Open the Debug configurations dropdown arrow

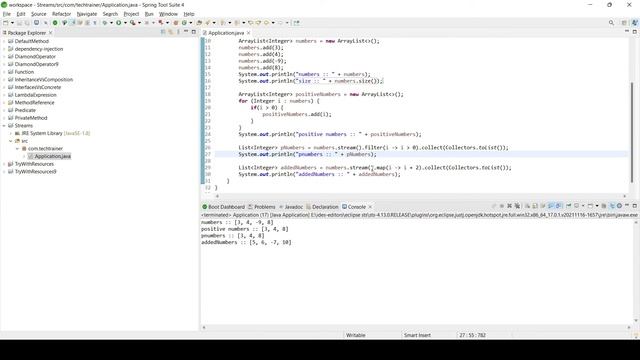[x=111, y=23]
